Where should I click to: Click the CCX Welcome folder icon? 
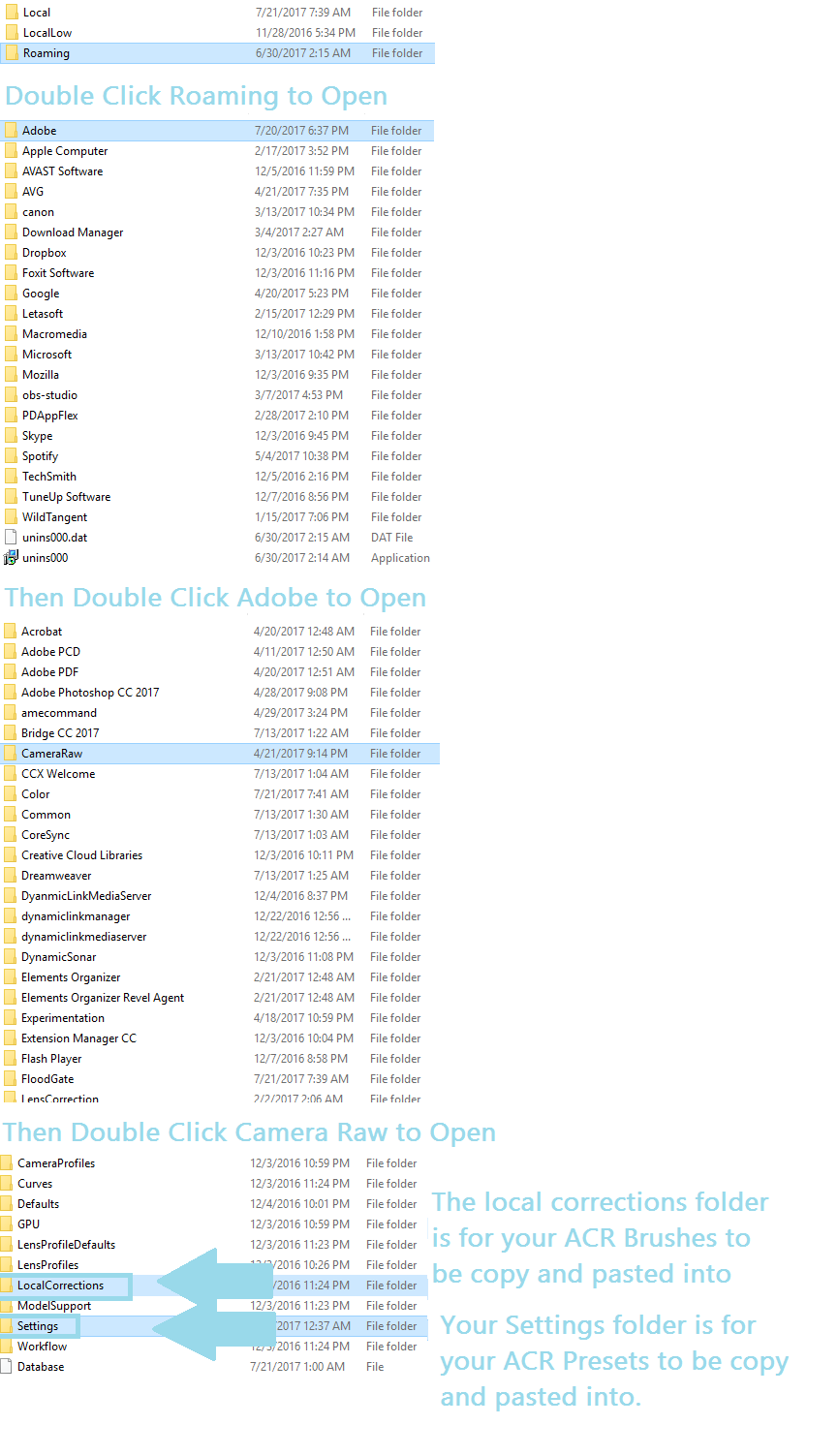point(10,774)
